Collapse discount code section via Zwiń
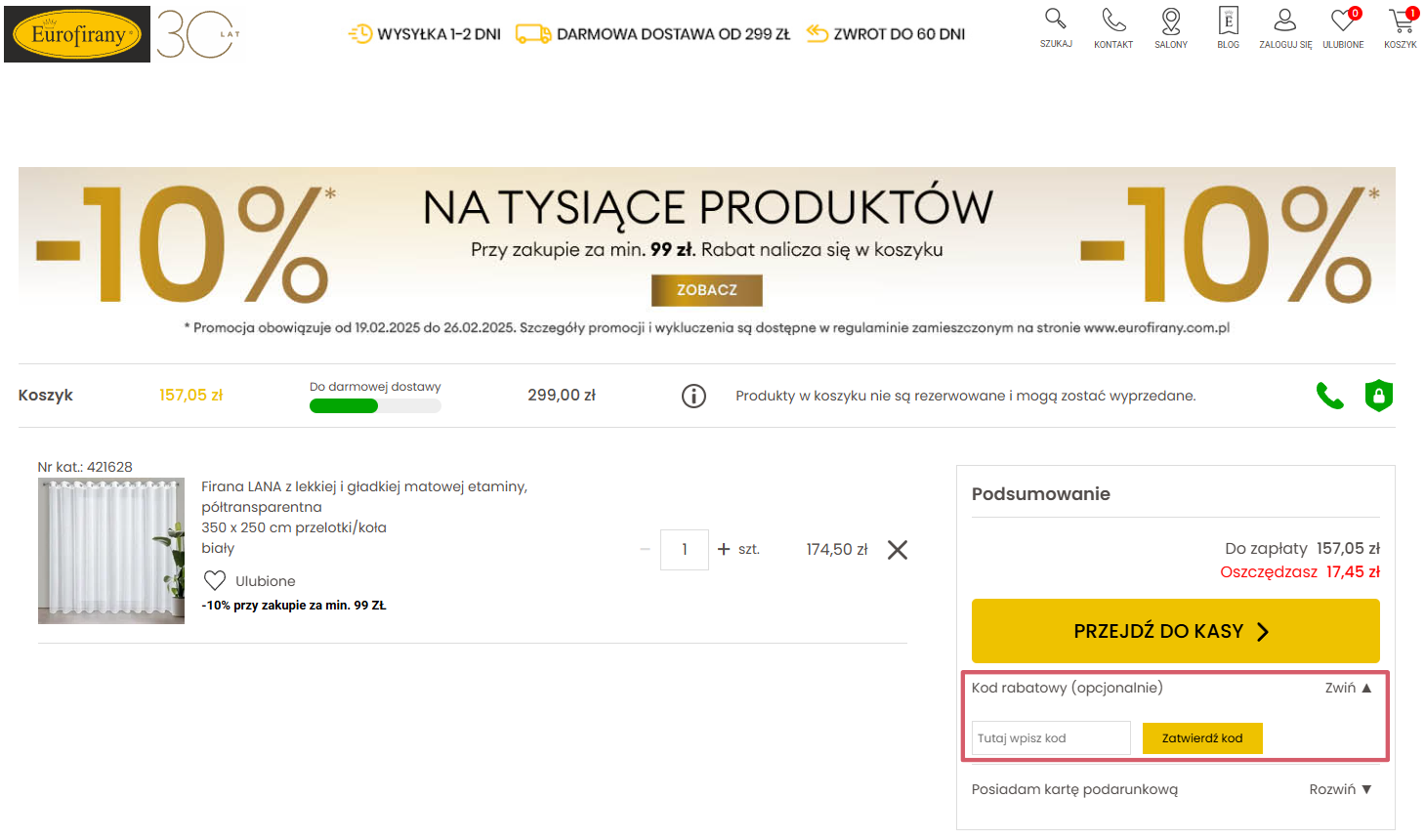 pos(1348,688)
